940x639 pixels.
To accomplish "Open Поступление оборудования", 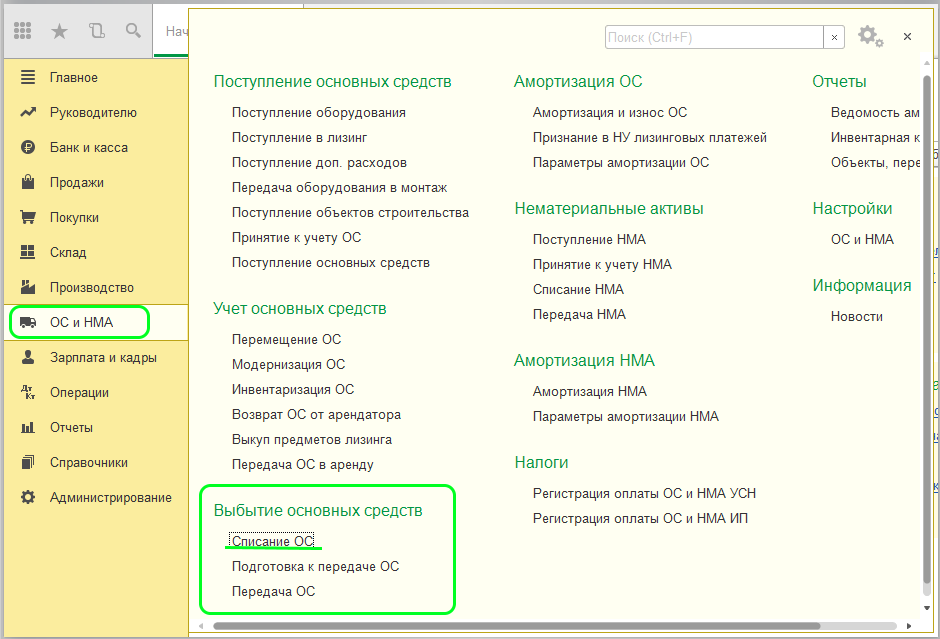I will click(x=319, y=112).
